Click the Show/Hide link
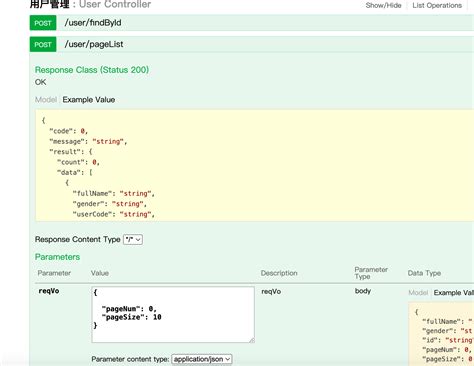The image size is (474, 366). point(383,5)
